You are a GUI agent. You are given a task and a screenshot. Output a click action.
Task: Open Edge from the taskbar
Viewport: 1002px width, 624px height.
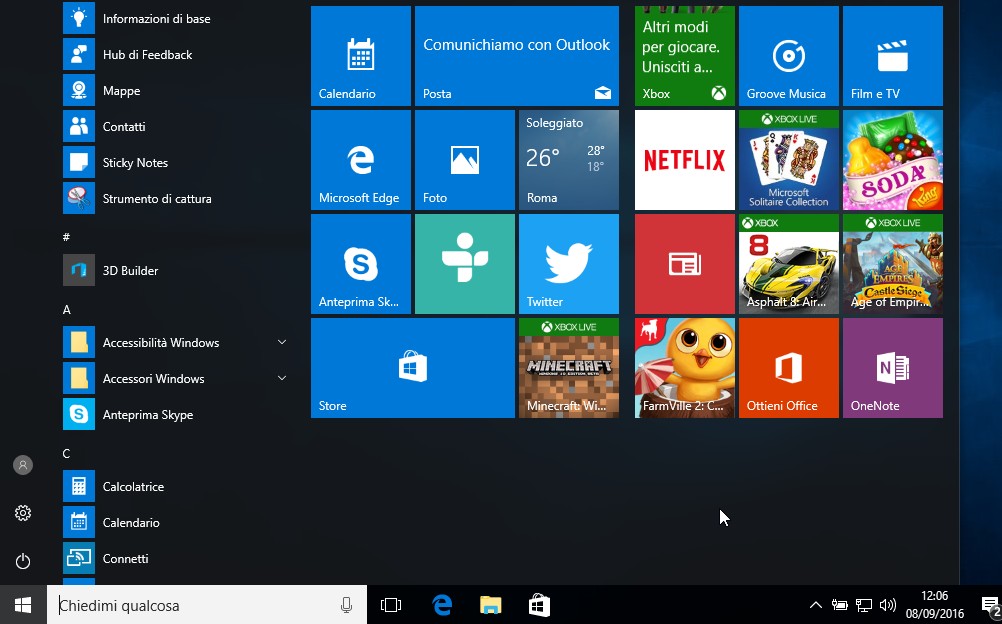tap(442, 605)
